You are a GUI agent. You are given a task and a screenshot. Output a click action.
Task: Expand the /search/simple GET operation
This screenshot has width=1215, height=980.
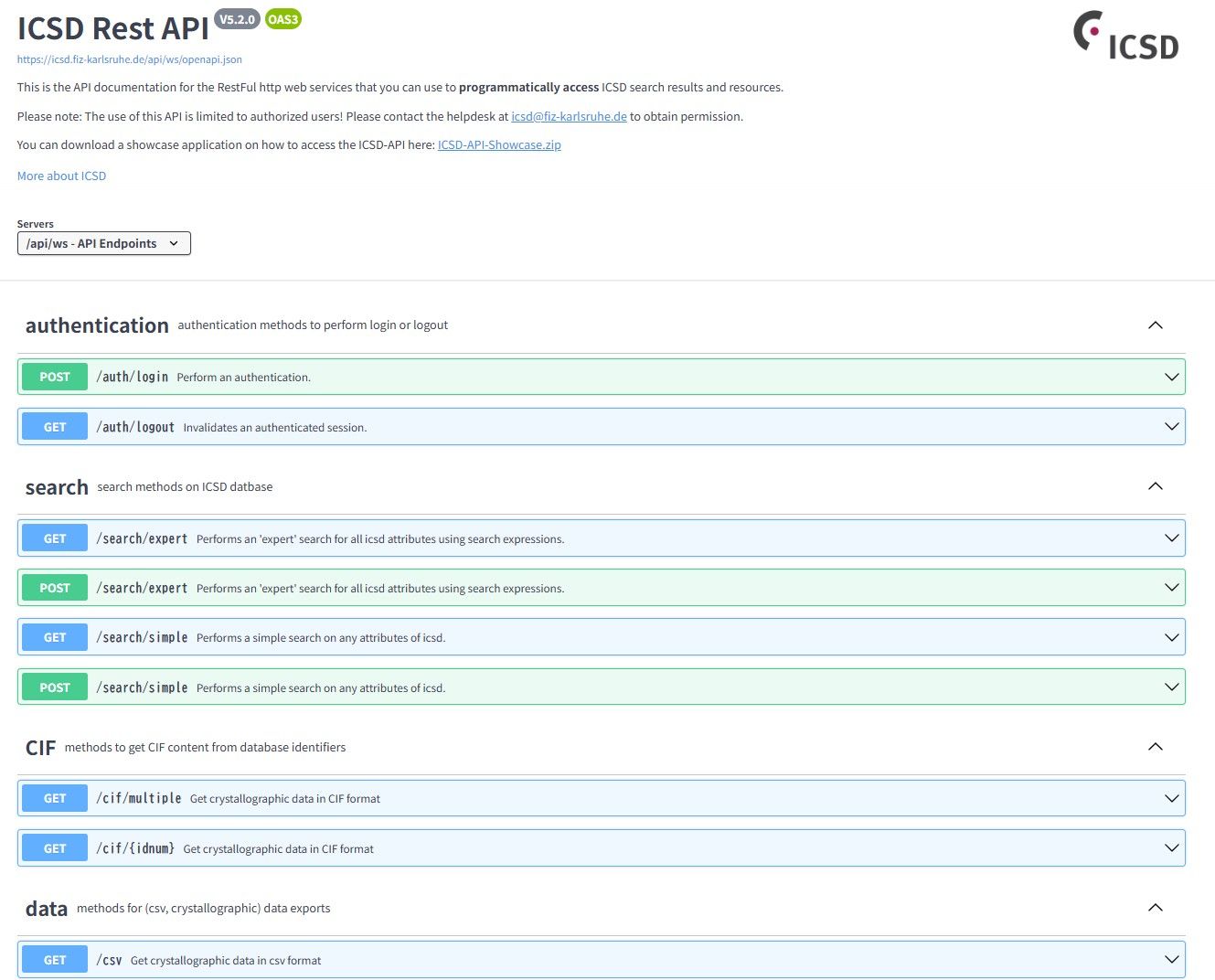1171,636
